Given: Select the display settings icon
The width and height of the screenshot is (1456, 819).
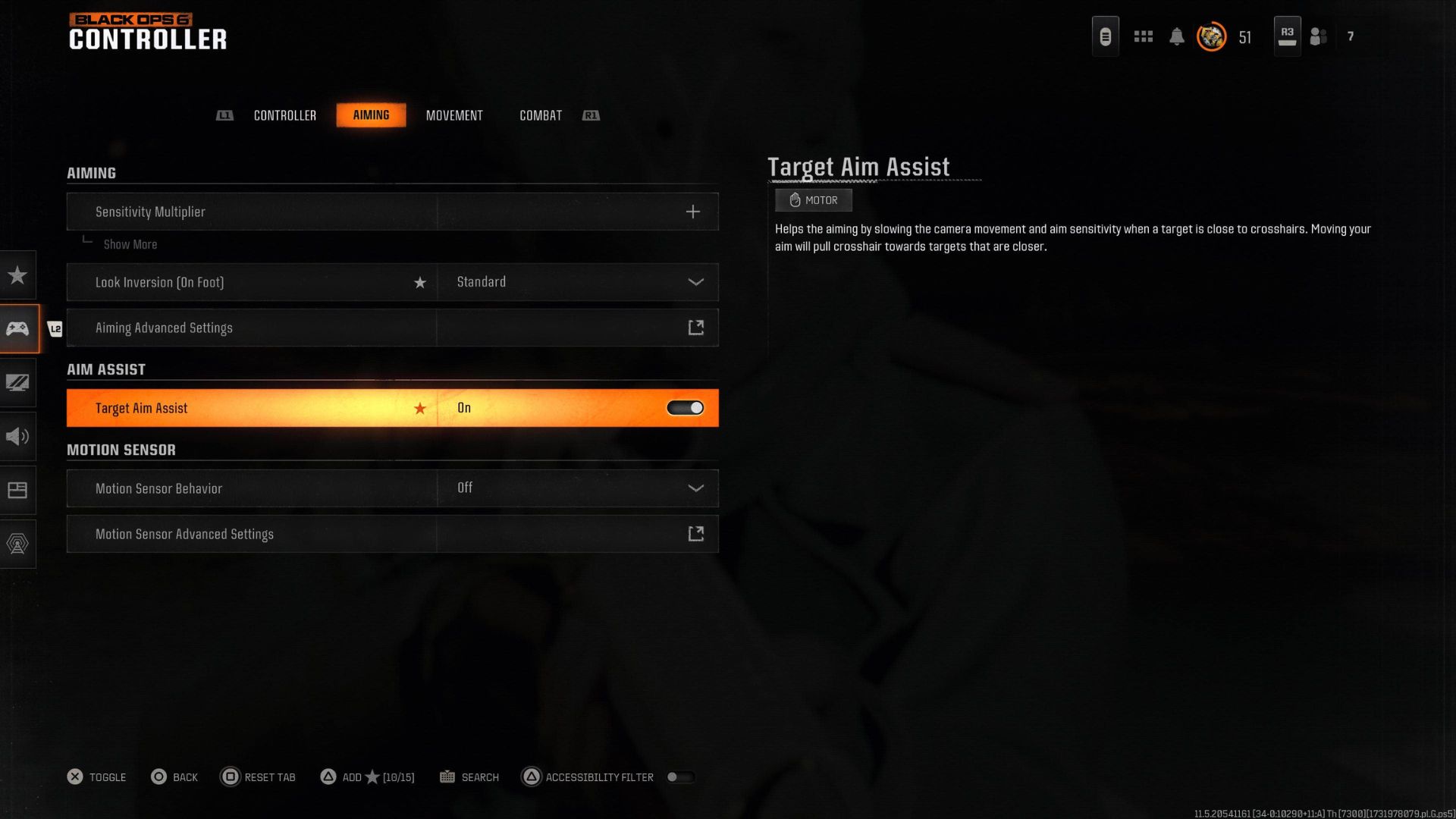Looking at the screenshot, I should pos(18,381).
